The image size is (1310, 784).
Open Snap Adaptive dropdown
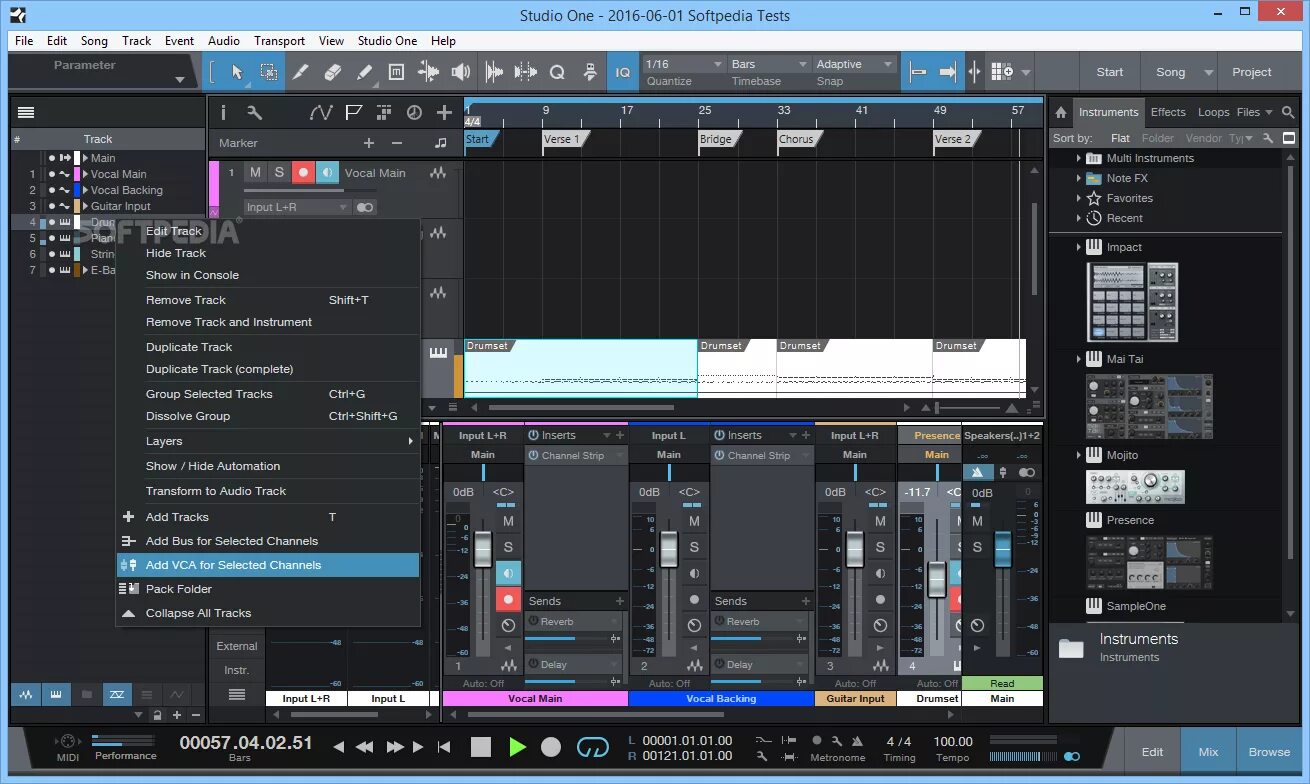[x=855, y=64]
